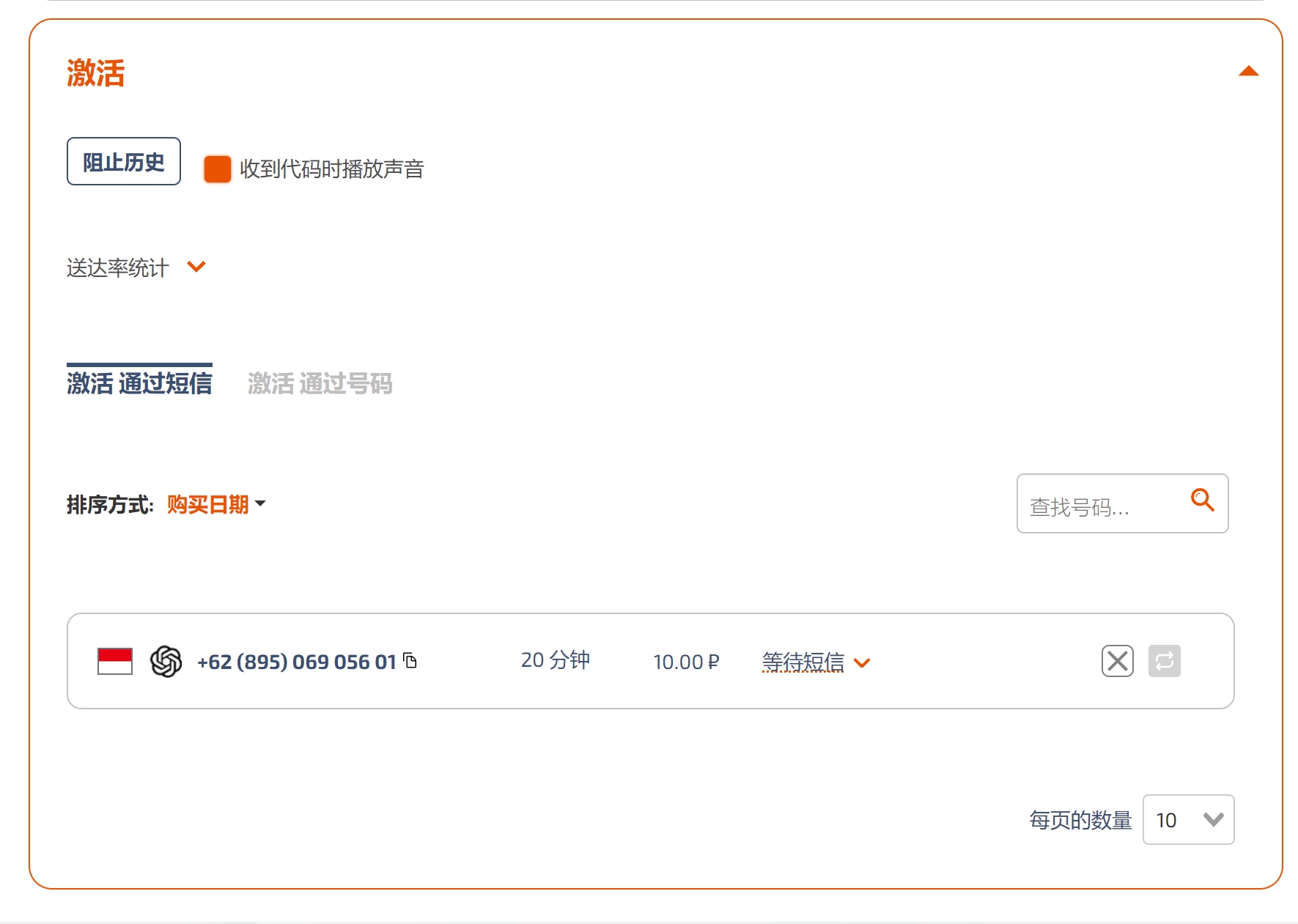Click the gray refresh number icon
The width and height of the screenshot is (1298, 924).
(x=1164, y=661)
